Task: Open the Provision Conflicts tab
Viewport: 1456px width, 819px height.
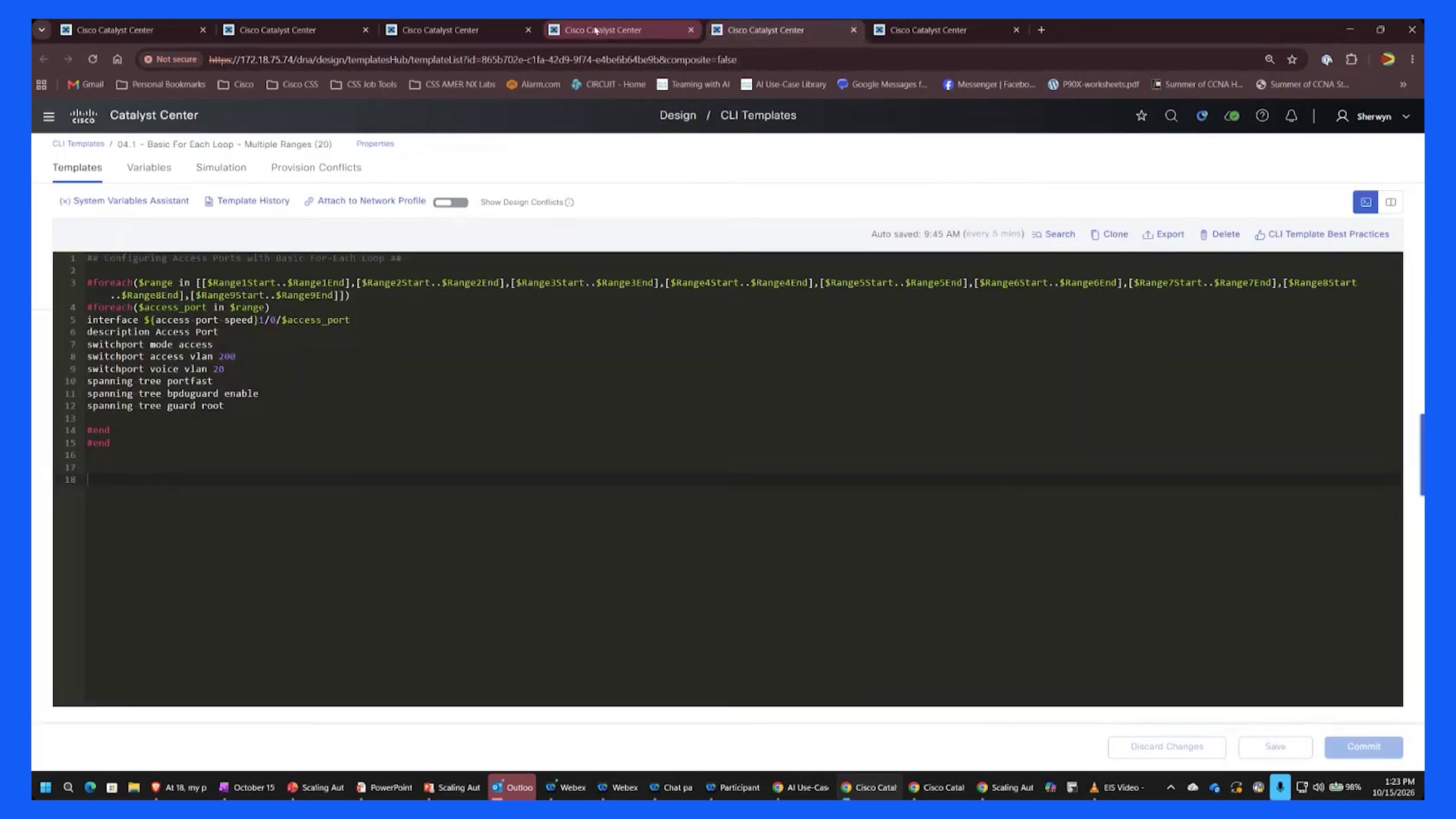Action: (x=316, y=168)
